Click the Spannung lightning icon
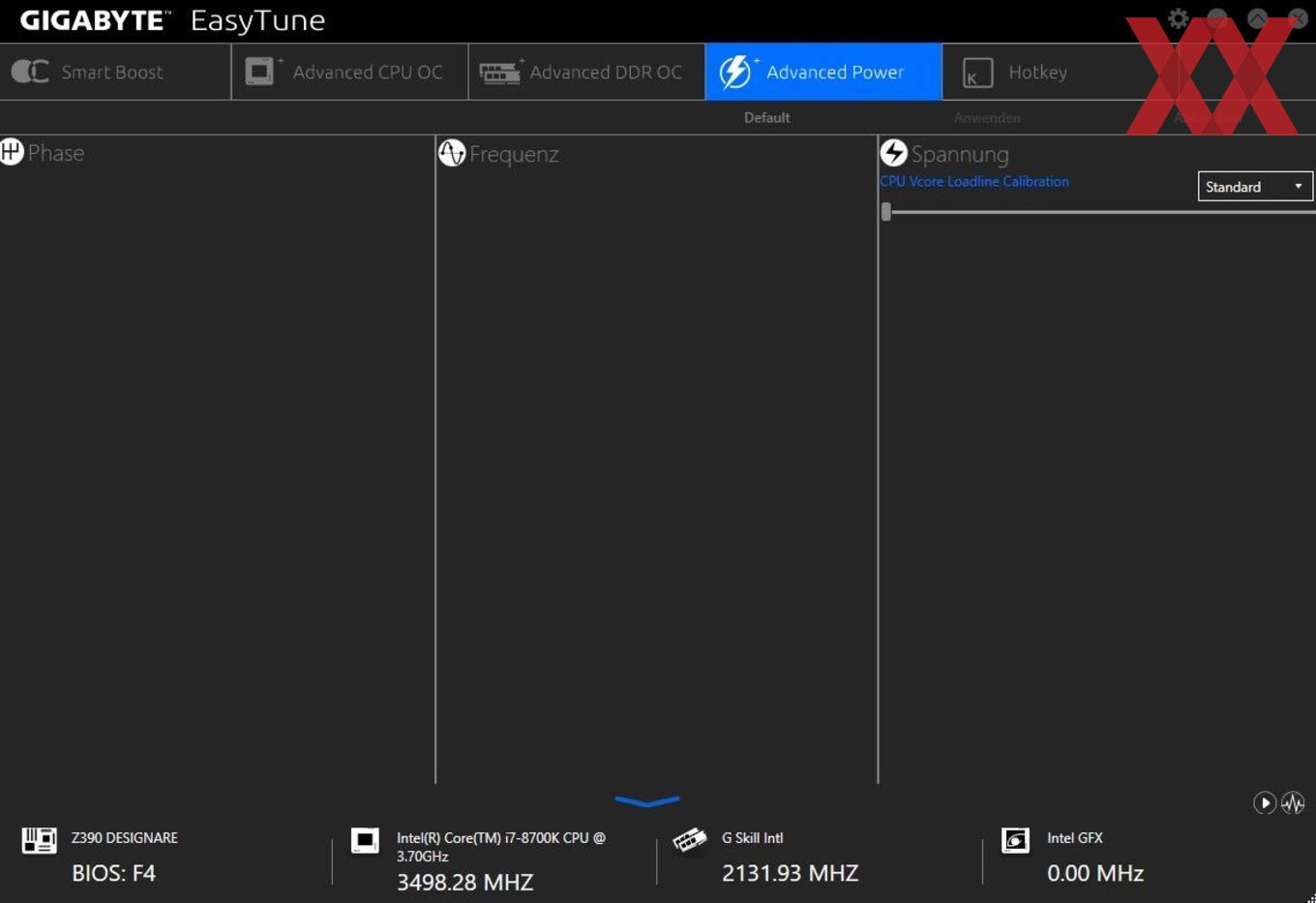 (893, 153)
